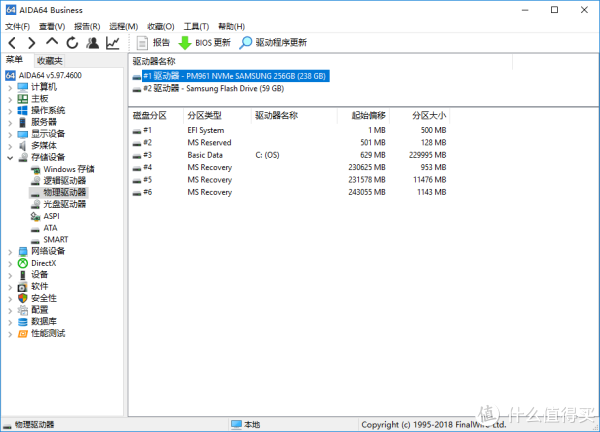Open the user manage icon in toolbar
The height and width of the screenshot is (432, 600).
click(92, 43)
